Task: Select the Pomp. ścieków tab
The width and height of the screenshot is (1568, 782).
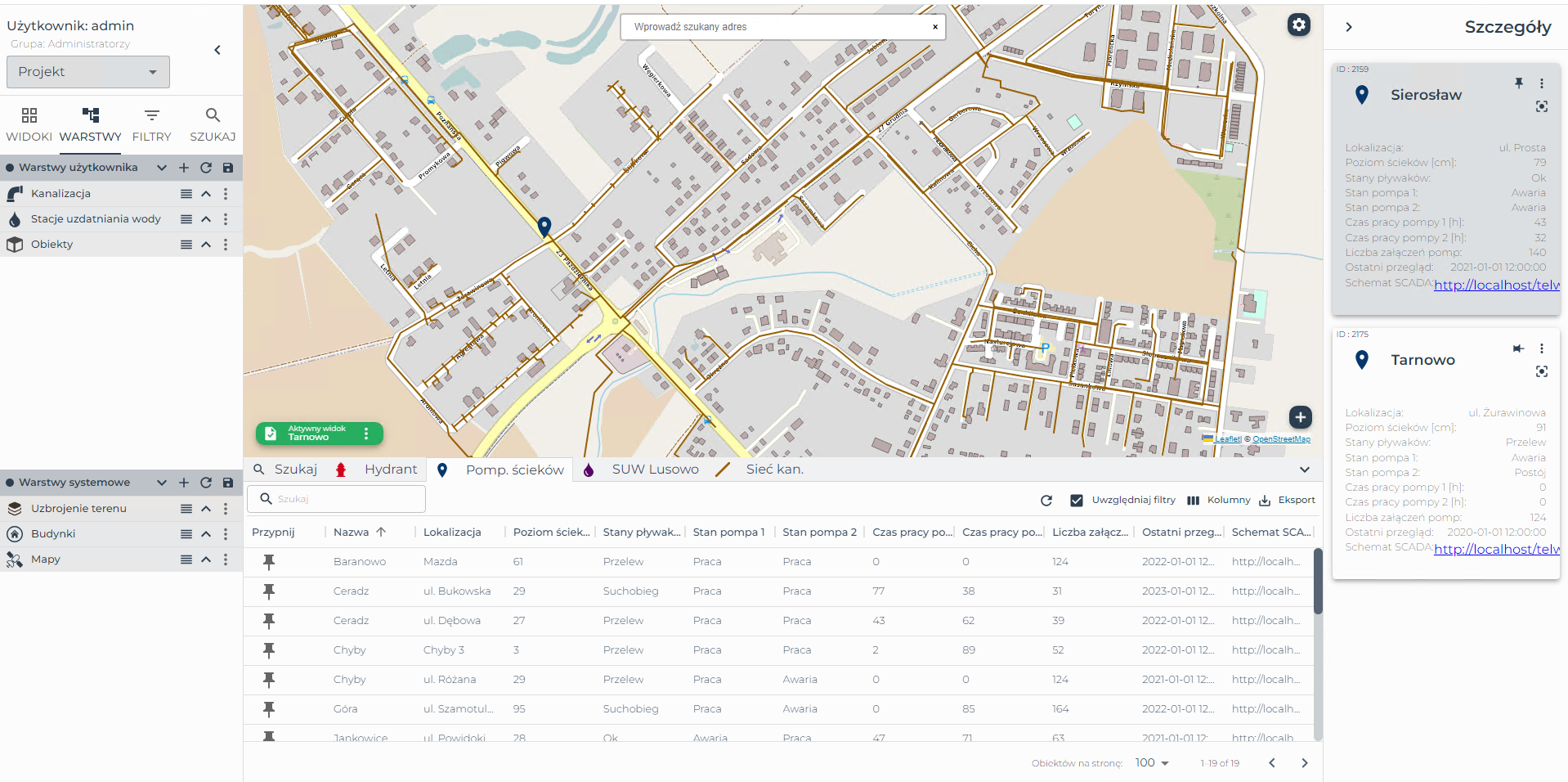Action: [500, 470]
